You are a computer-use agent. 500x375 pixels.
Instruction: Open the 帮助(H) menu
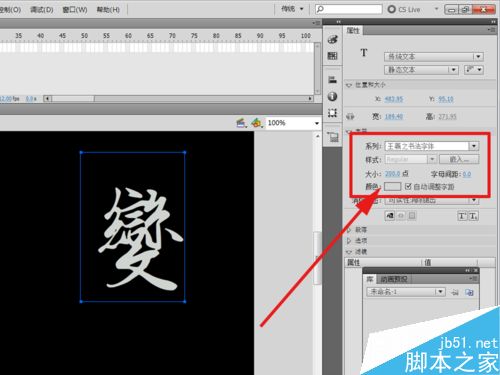click(x=108, y=9)
